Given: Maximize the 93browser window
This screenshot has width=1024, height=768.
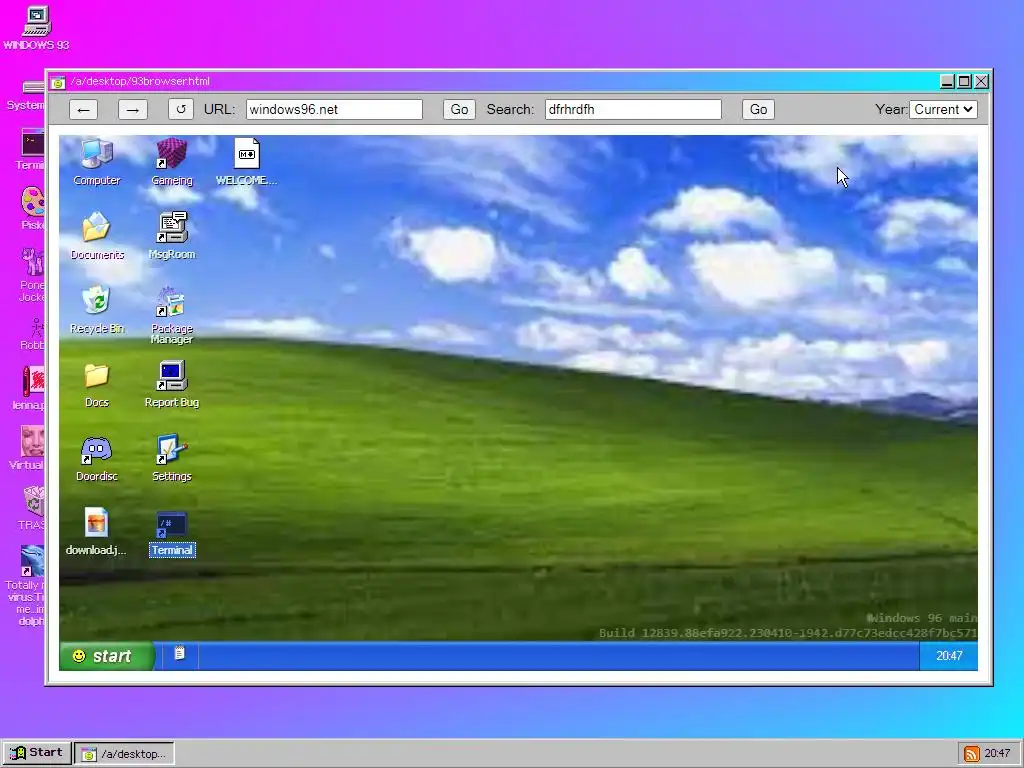Looking at the screenshot, I should 965,82.
